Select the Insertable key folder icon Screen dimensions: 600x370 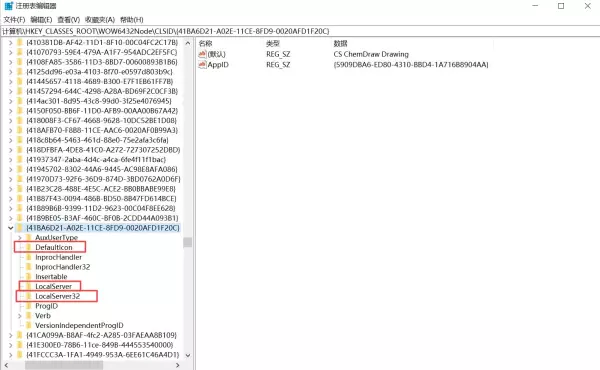click(29, 277)
